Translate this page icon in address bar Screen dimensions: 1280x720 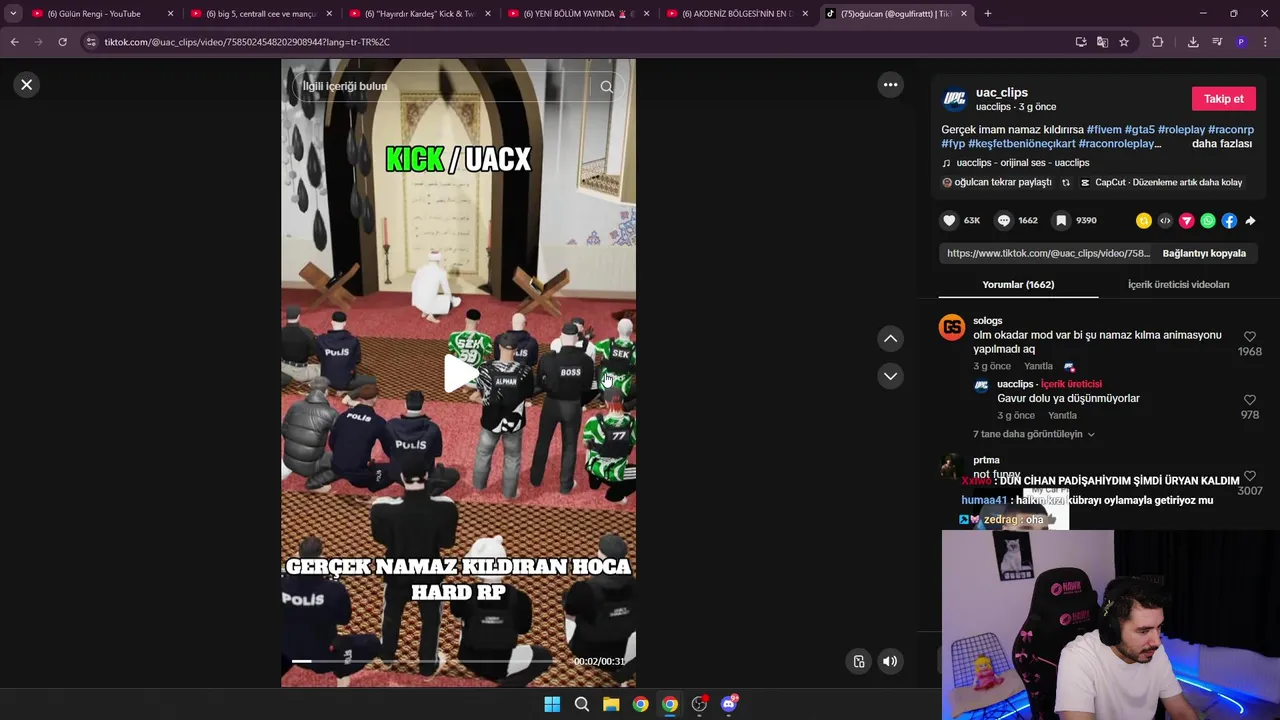[1102, 42]
